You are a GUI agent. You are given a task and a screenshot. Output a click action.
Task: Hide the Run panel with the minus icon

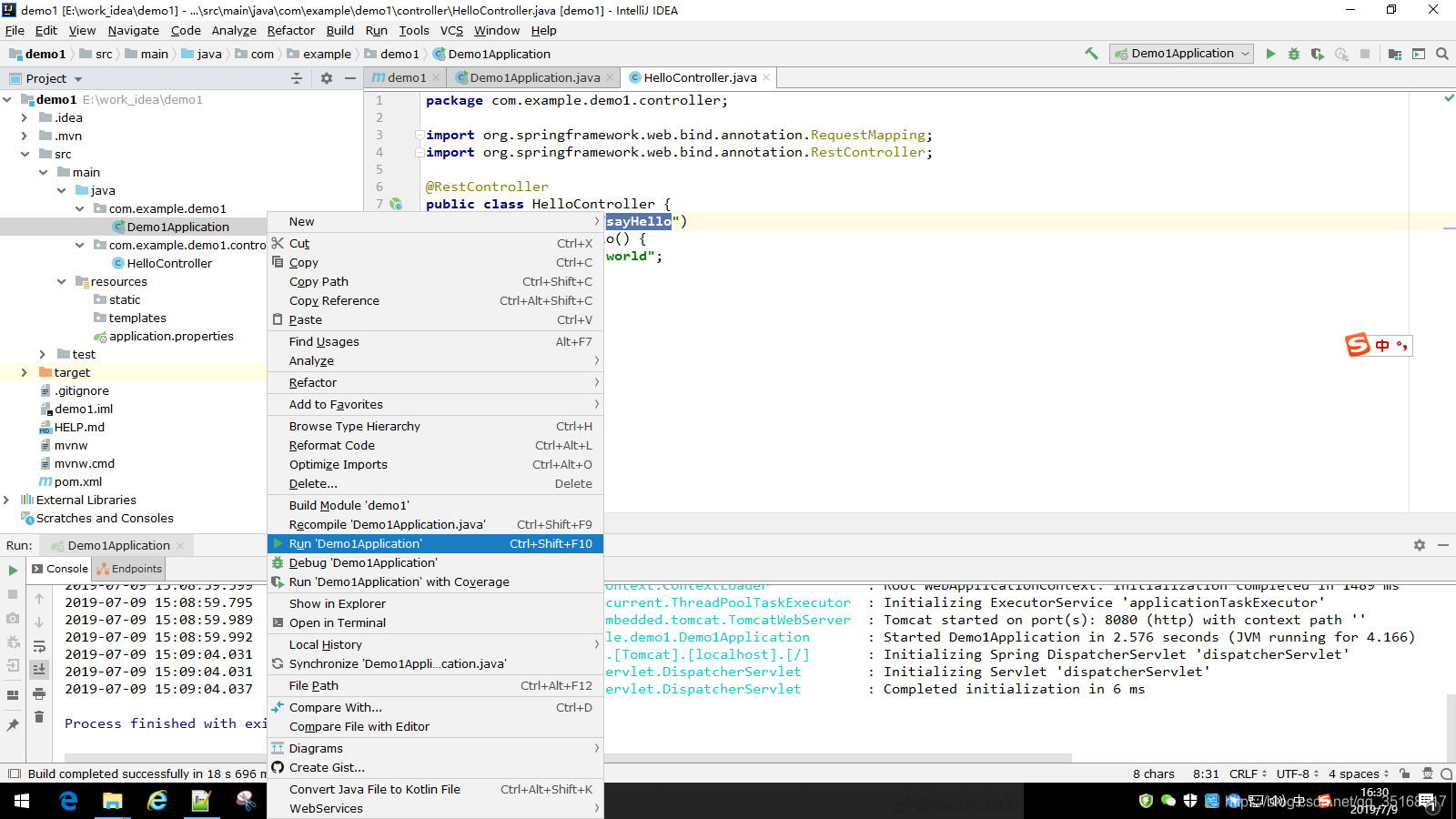coord(1443,545)
